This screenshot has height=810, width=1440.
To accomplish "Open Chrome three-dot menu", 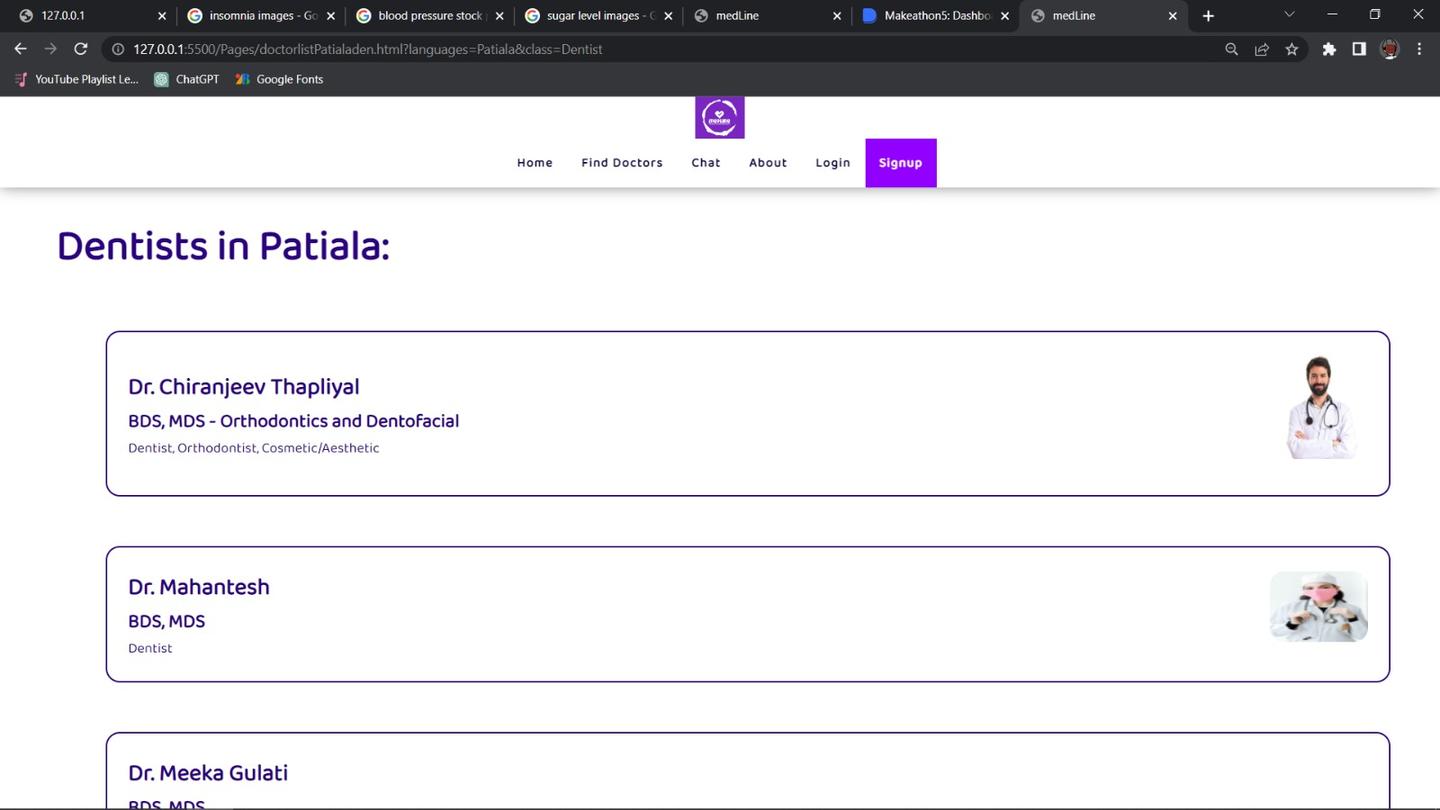I will pyautogui.click(x=1419, y=49).
